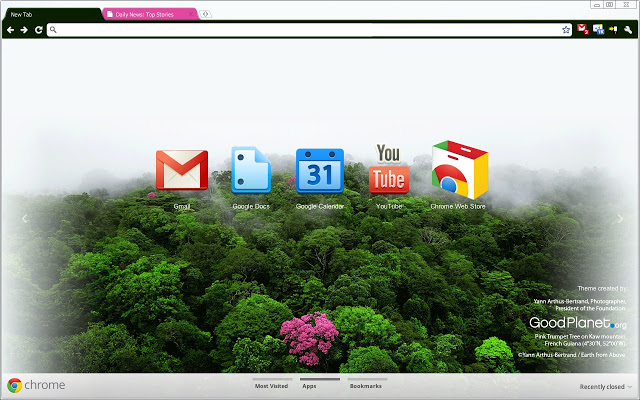The image size is (640, 400).
Task: Launch the YouTube app
Action: click(x=389, y=169)
